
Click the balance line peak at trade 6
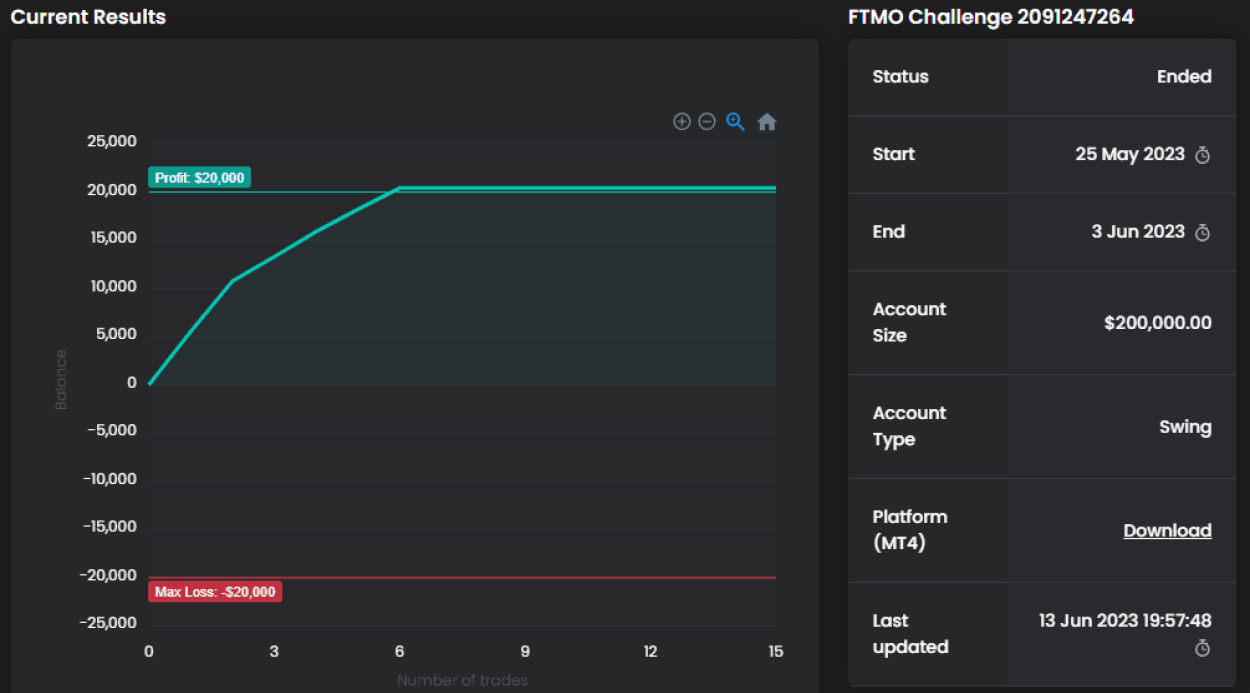(399, 187)
